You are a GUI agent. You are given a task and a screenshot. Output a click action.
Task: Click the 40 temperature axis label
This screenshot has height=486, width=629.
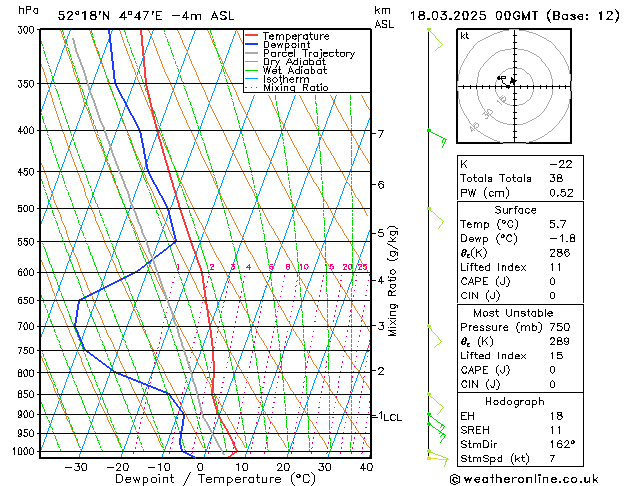pos(366,467)
